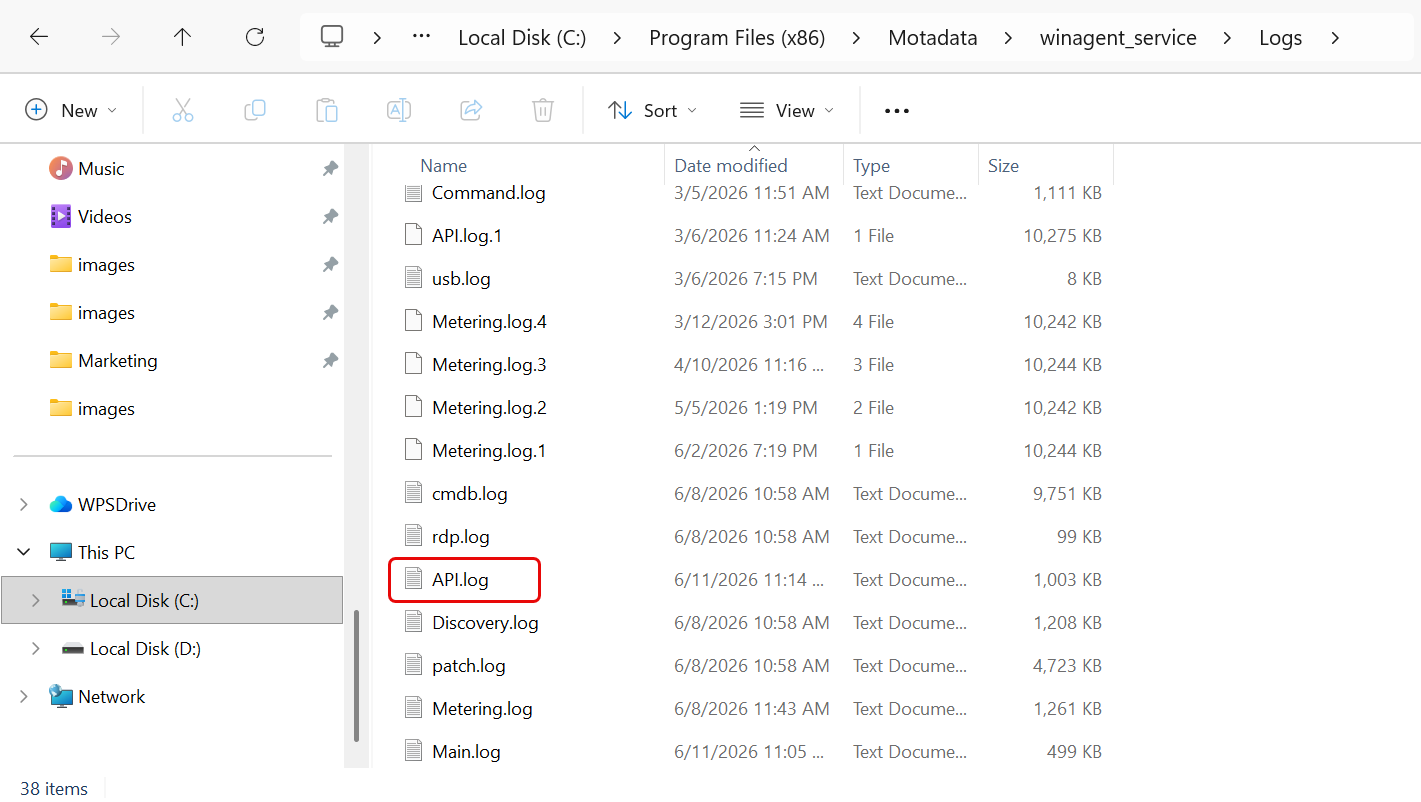The image size is (1421, 802).
Task: Expand the WPSDrive tree node
Action: 24,505
